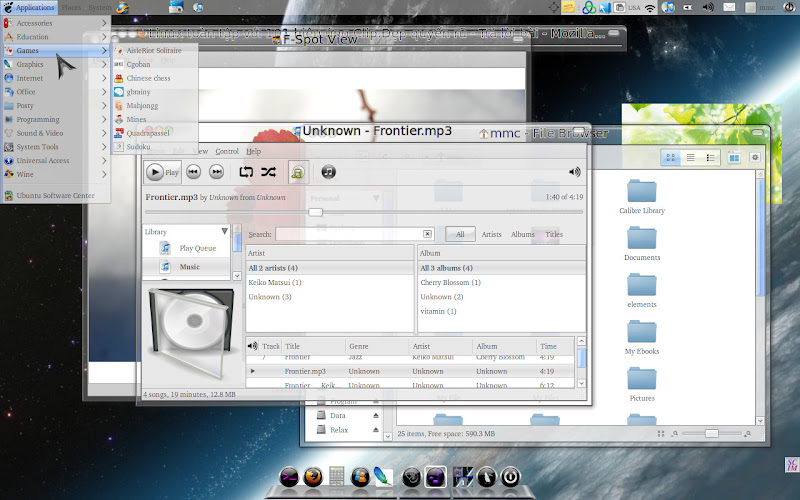Launch terminal from the dock
The height and width of the screenshot is (500, 800).
[289, 477]
